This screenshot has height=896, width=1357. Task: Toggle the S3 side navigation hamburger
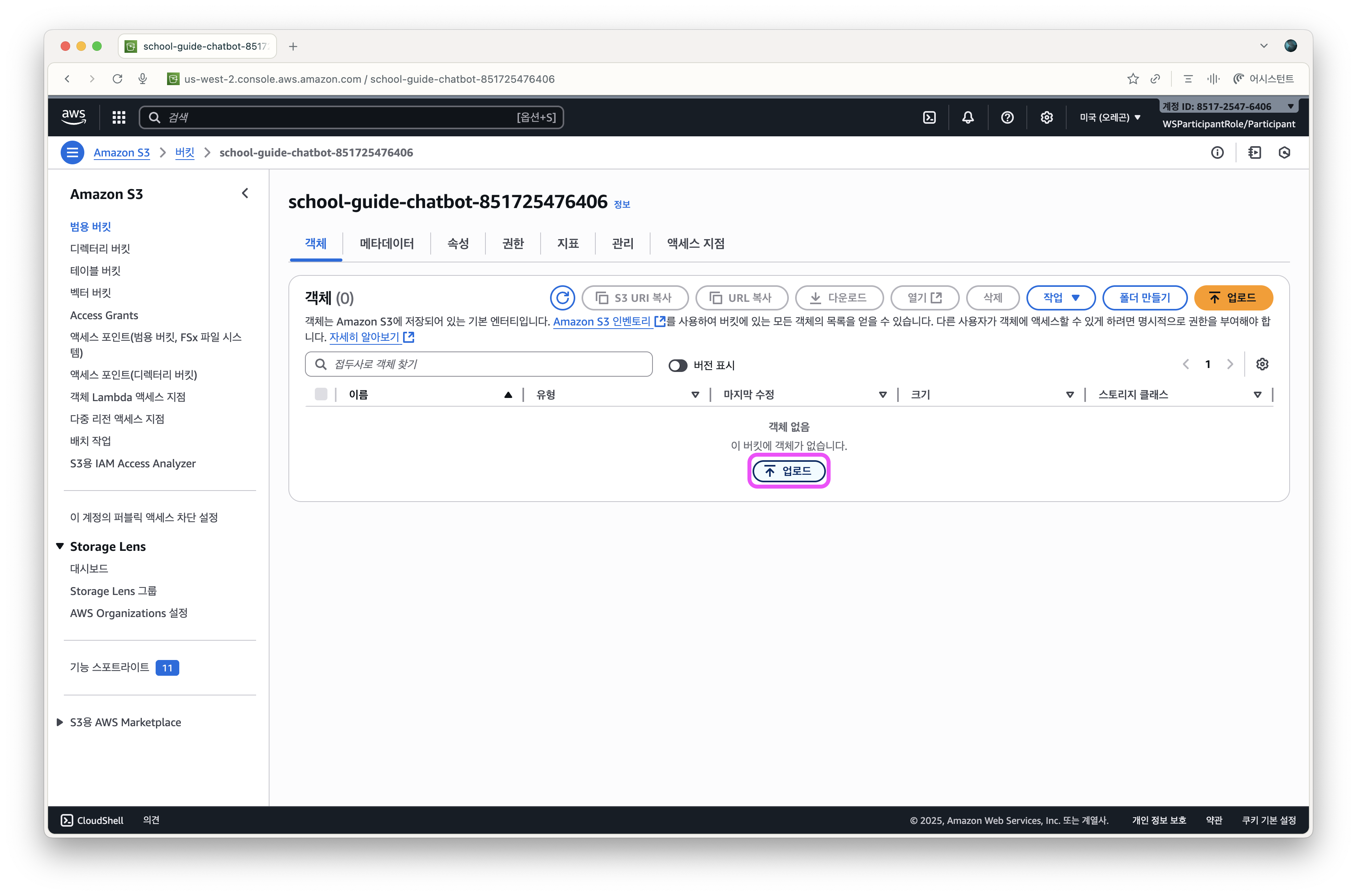point(72,152)
